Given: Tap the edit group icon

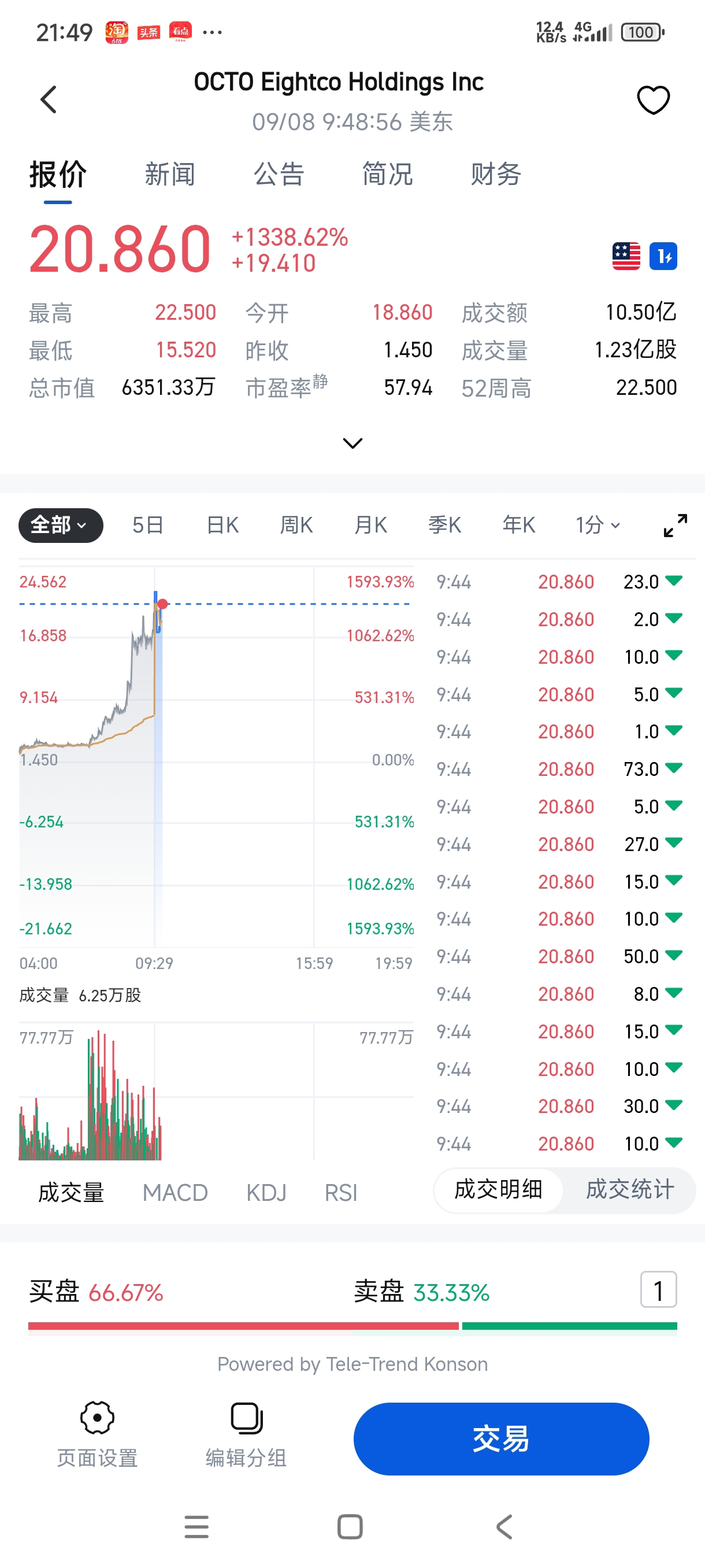Looking at the screenshot, I should [x=246, y=1418].
